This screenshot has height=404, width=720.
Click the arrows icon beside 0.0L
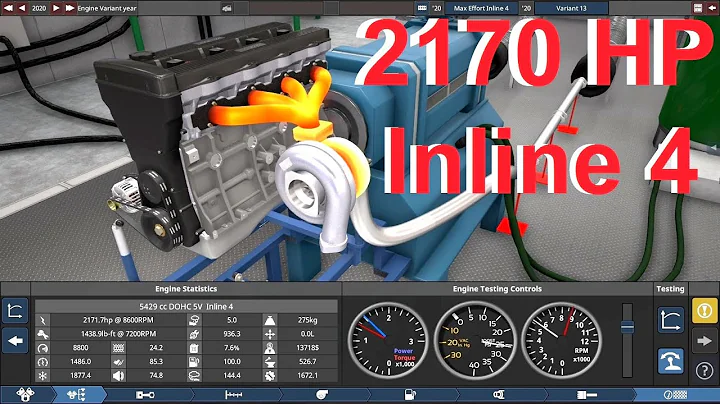pos(270,334)
